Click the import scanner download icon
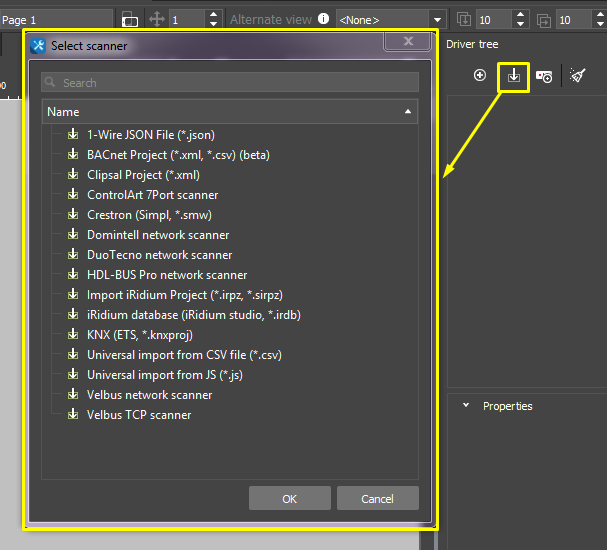This screenshot has height=550, width=607. pyautogui.click(x=513, y=76)
